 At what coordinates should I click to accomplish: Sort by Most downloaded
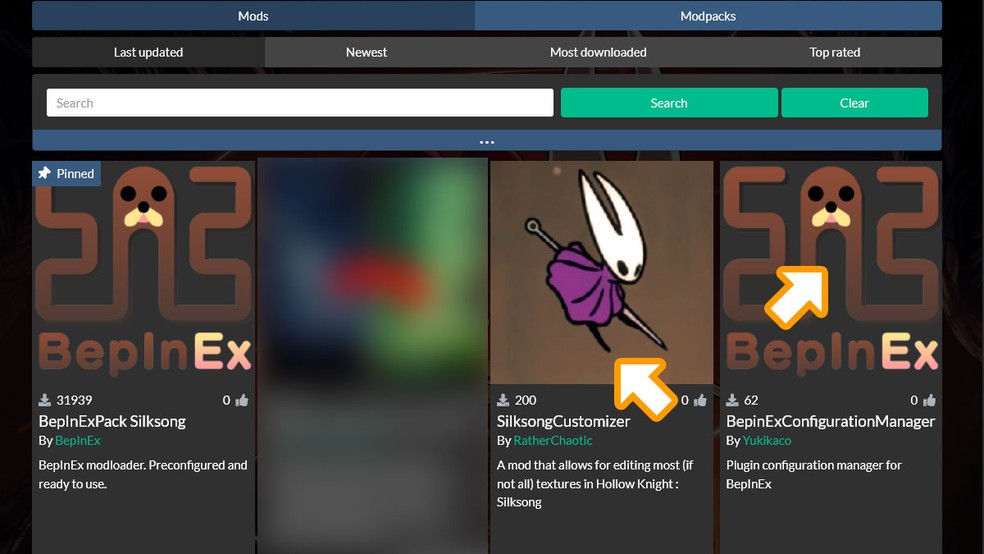pos(598,52)
